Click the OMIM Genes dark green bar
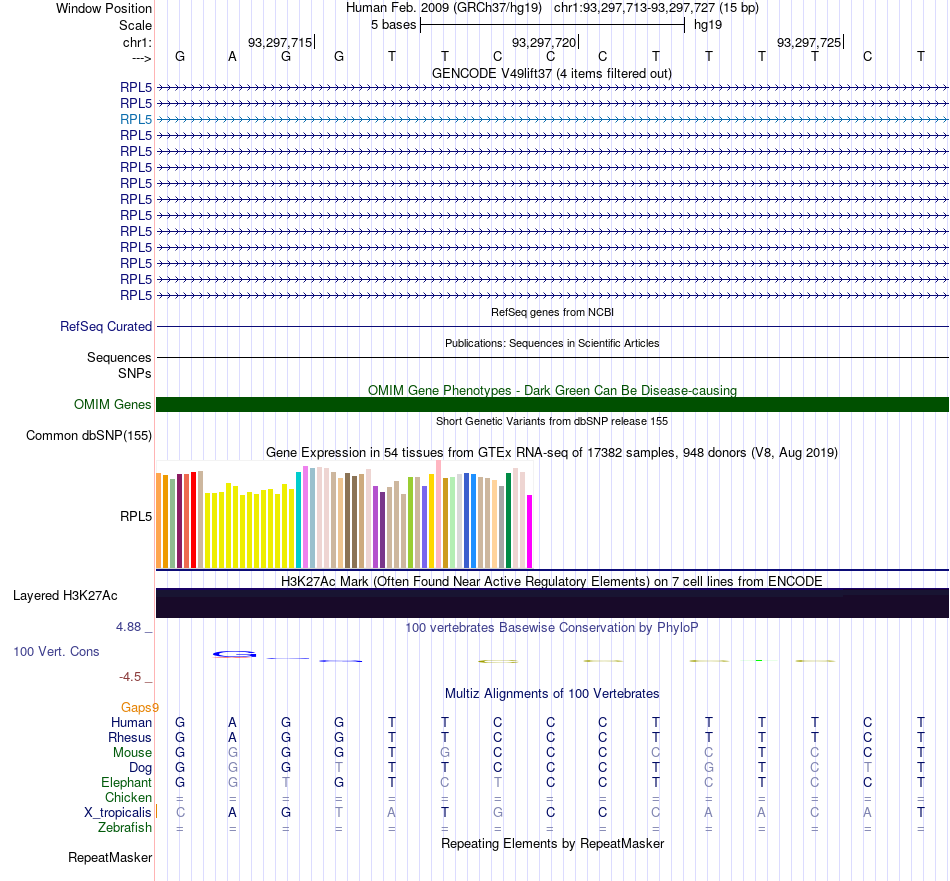Screen dimensions: 950x881 pyautogui.click(x=552, y=405)
